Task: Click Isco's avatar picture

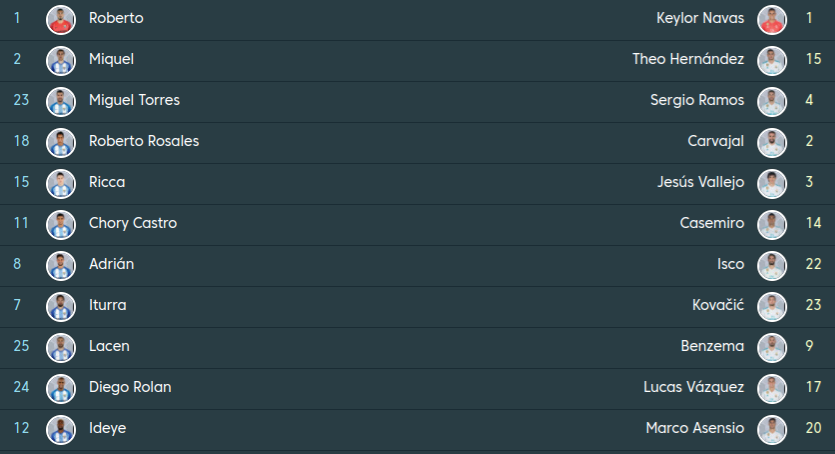Action: coord(771,265)
